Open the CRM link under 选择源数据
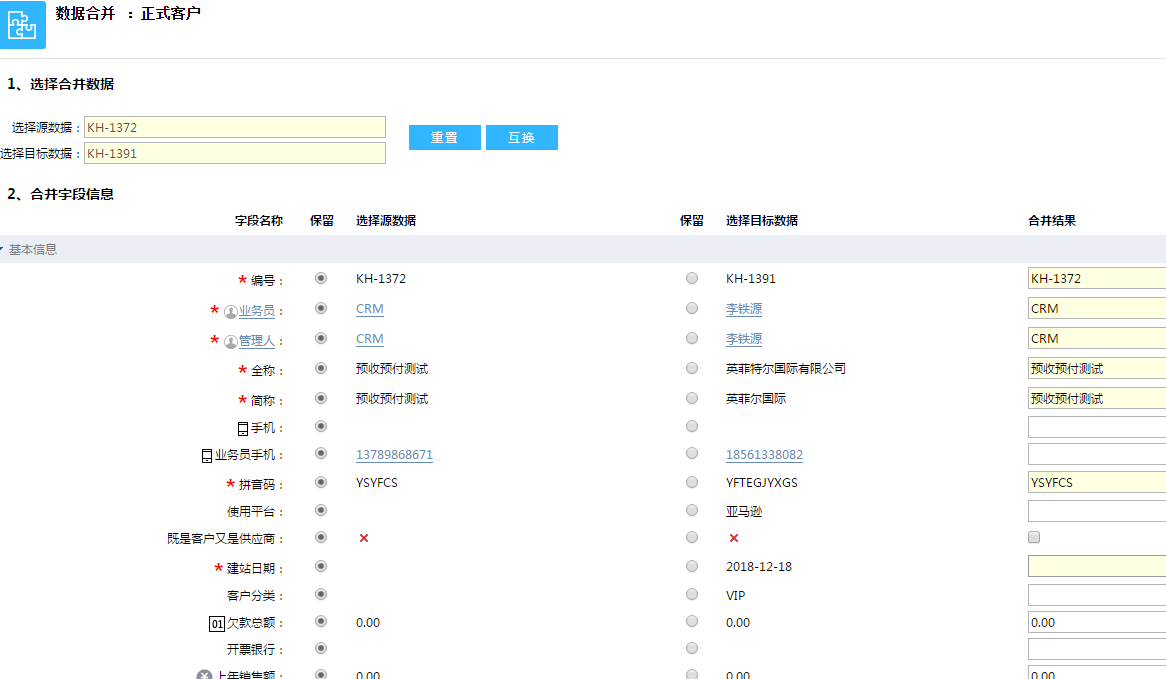Image resolution: width=1166 pixels, height=679 pixels. (x=369, y=309)
